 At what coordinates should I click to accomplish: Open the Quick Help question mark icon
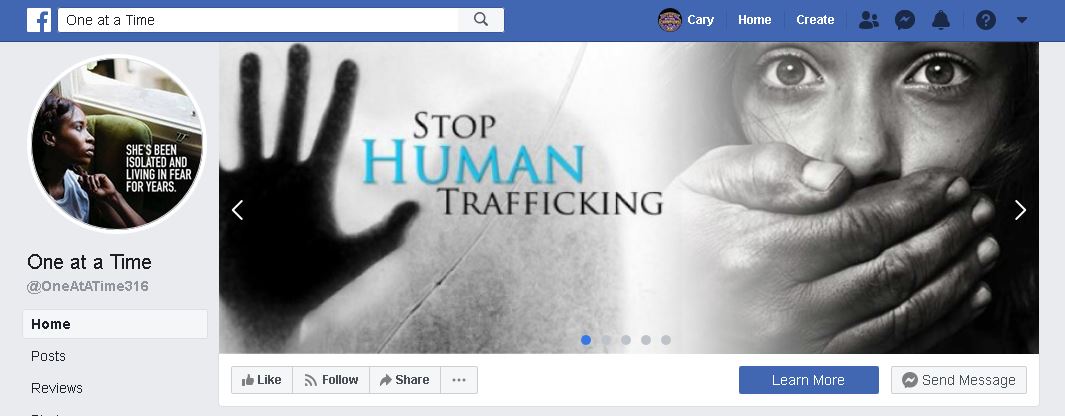986,20
